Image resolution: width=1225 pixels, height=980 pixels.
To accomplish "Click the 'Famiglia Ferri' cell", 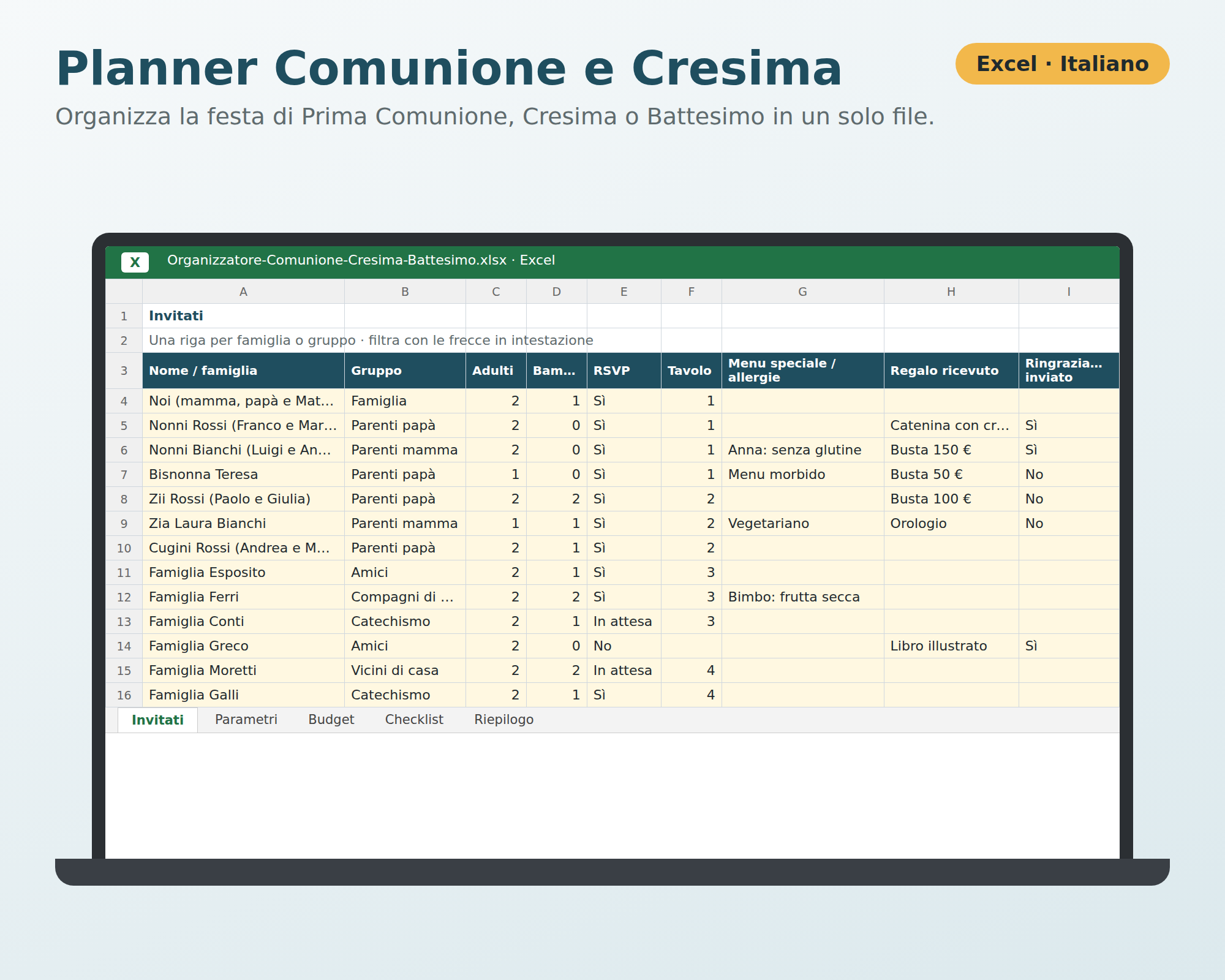I will (243, 597).
